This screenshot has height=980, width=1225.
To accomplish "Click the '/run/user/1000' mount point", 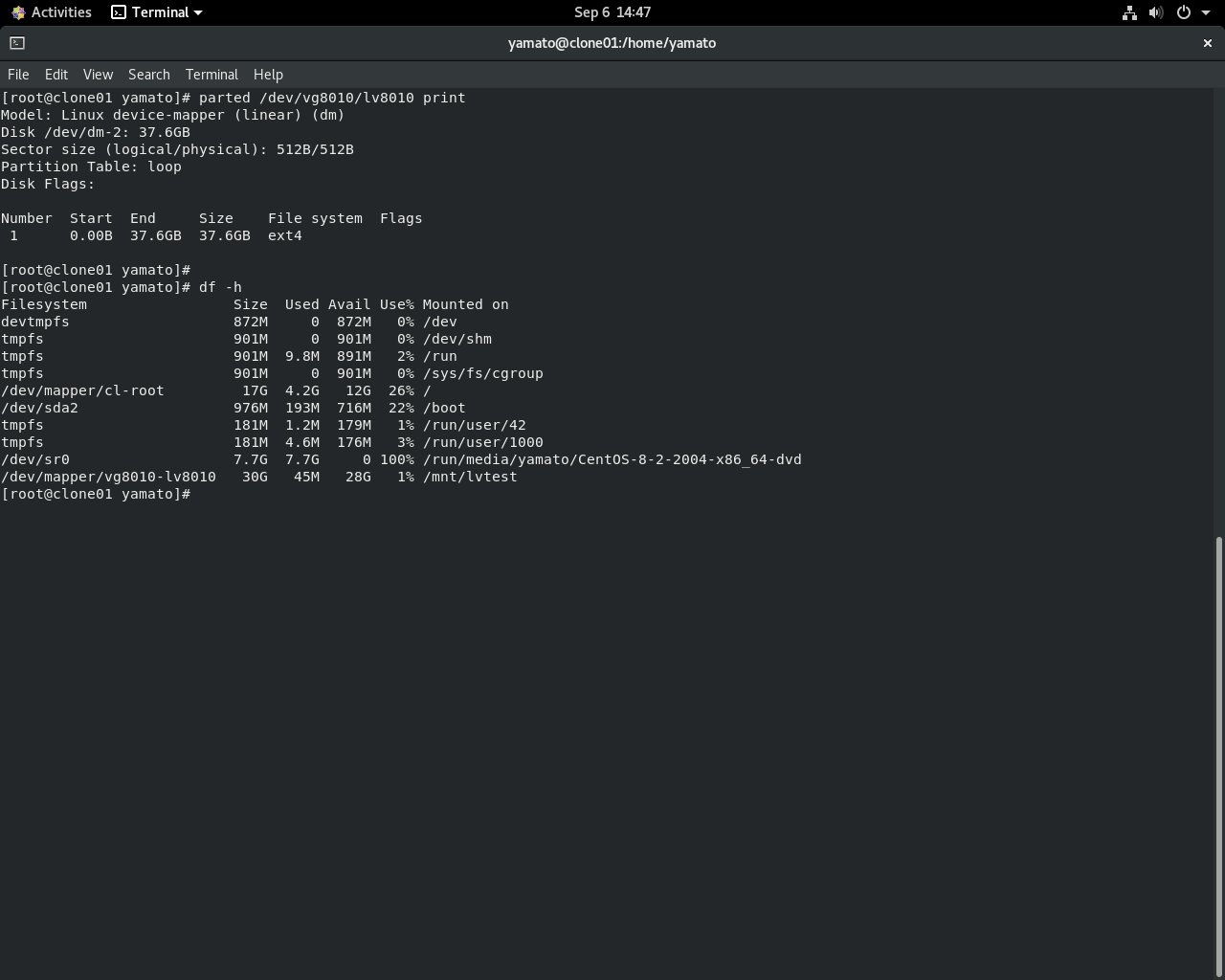I will pos(483,442).
